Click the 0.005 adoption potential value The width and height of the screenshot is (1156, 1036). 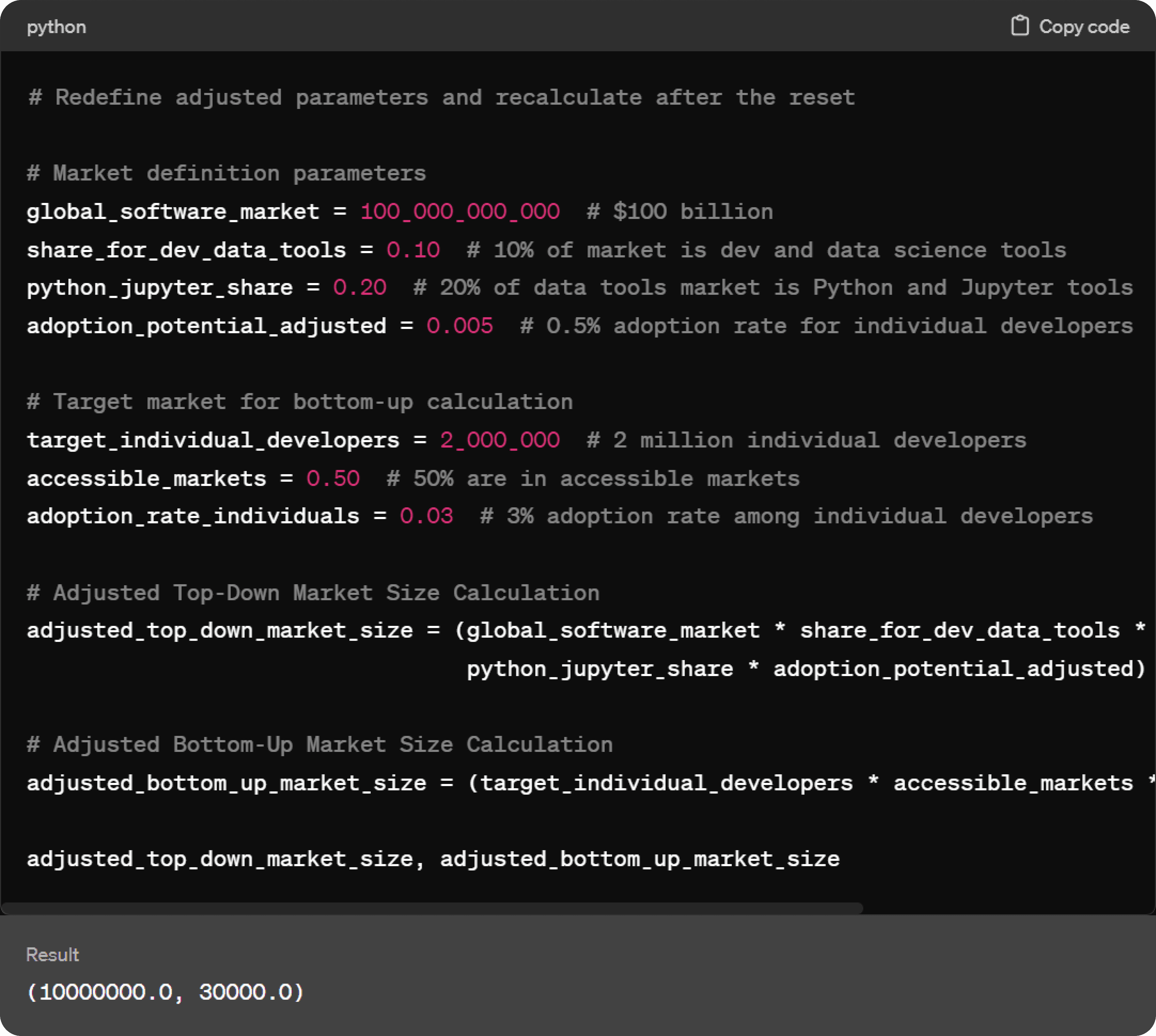pos(460,326)
